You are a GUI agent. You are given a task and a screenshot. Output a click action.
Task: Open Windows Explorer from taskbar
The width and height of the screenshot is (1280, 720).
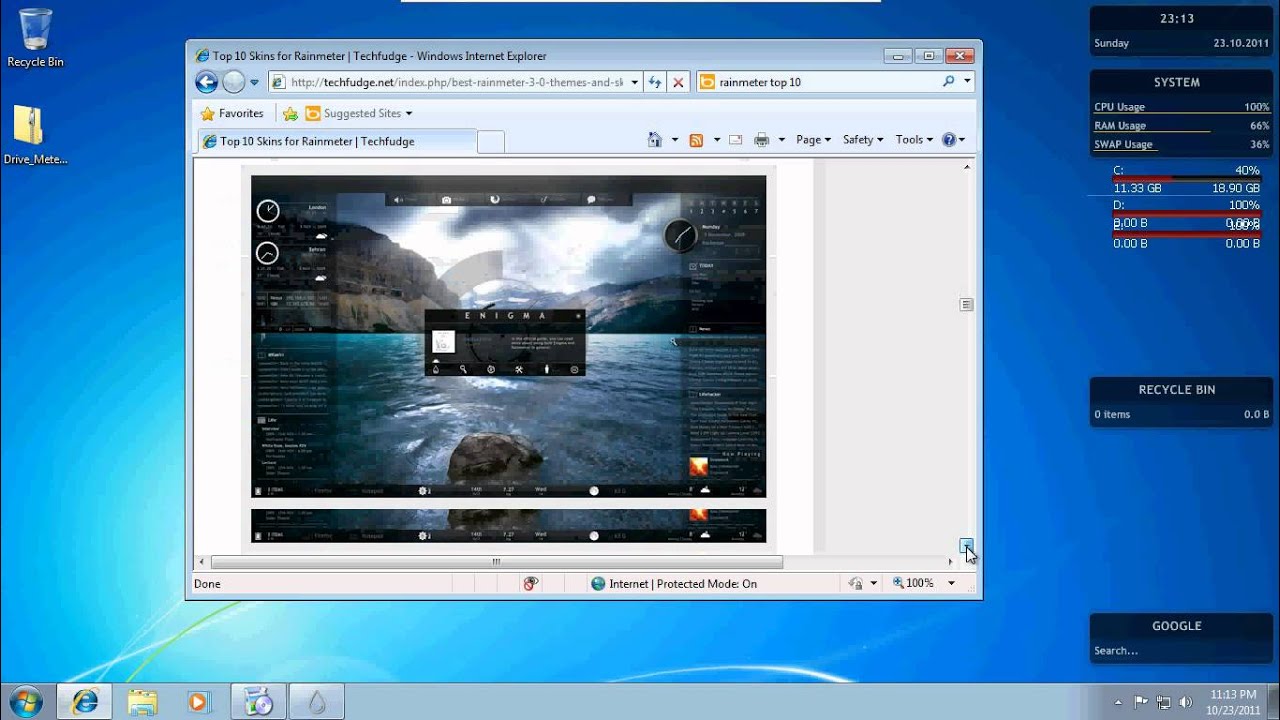click(x=142, y=702)
